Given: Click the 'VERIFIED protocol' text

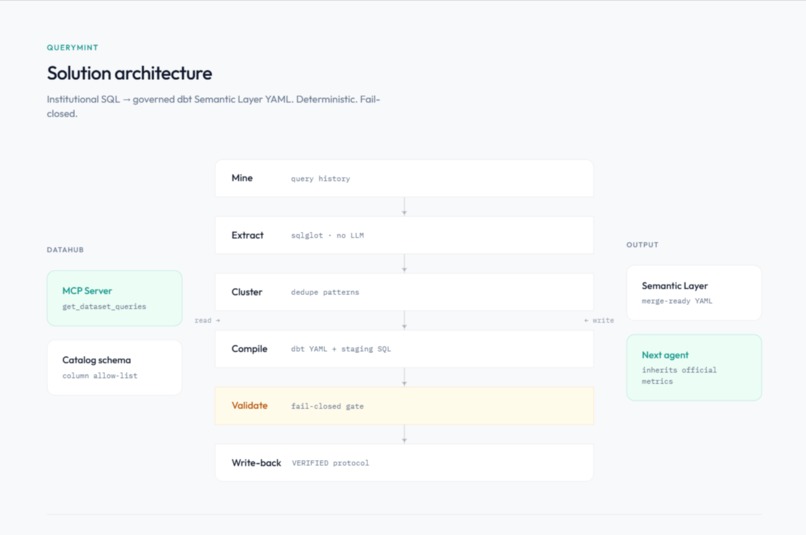Looking at the screenshot, I should (331, 463).
